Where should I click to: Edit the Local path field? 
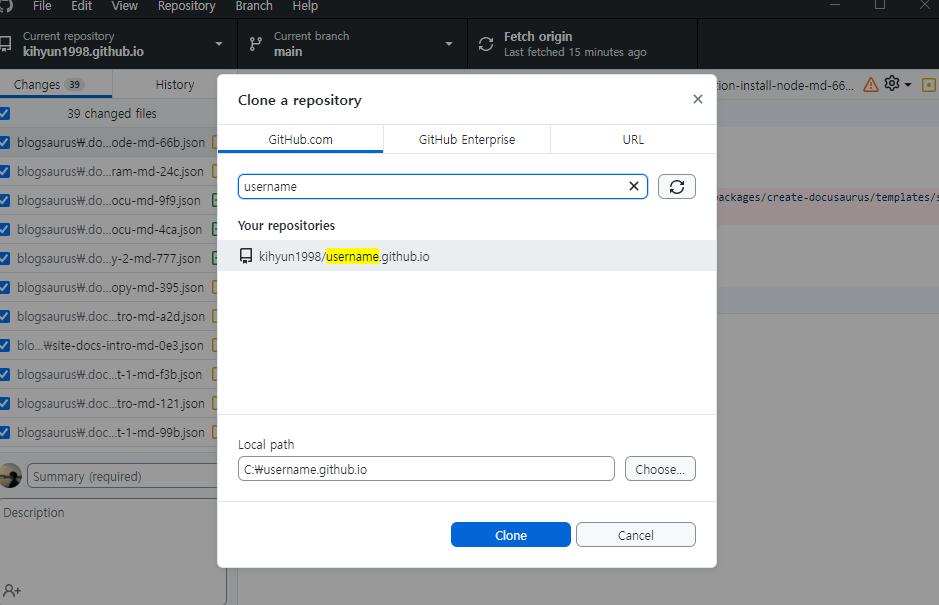tap(426, 469)
